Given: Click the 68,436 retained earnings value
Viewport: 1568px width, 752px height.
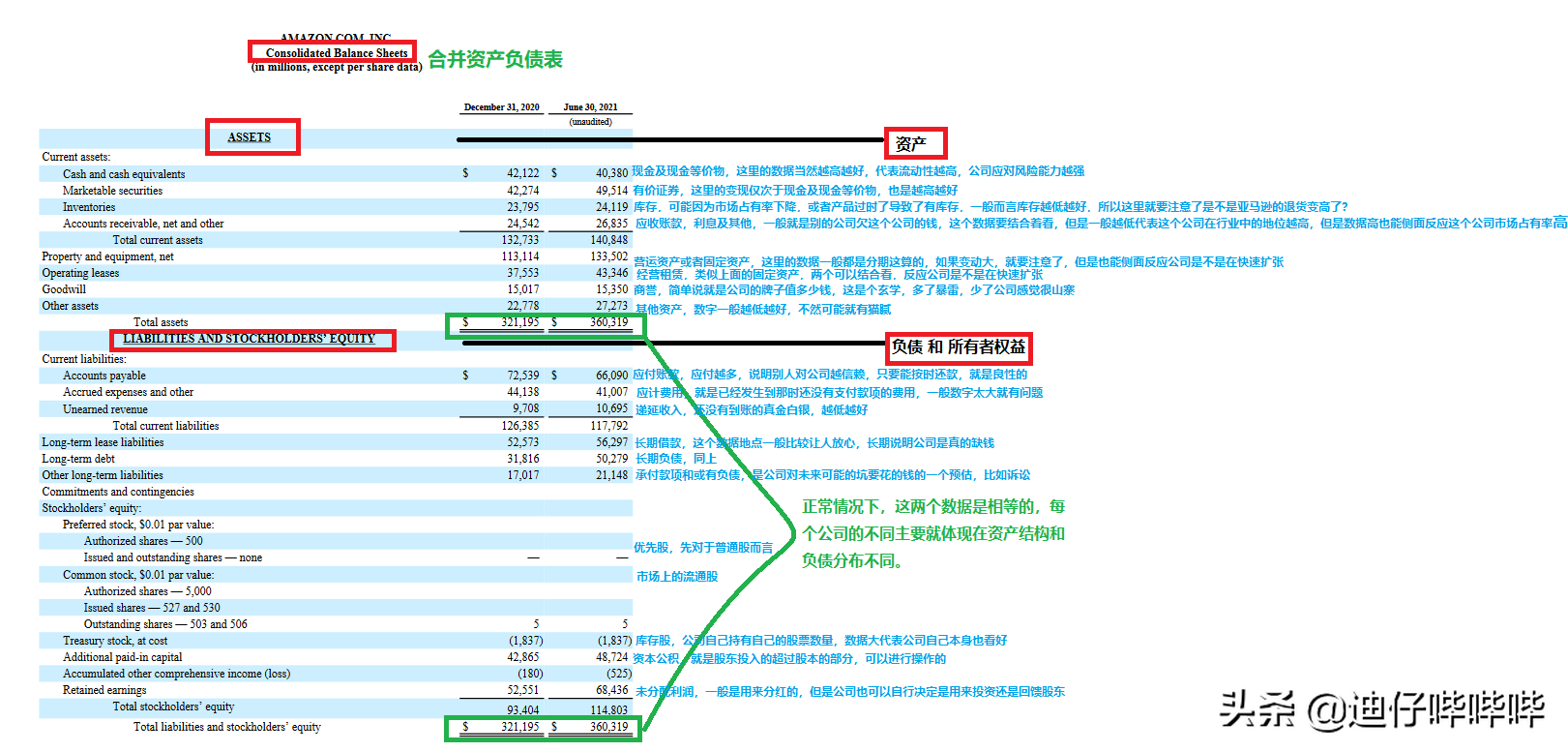Looking at the screenshot, I should point(611,690).
